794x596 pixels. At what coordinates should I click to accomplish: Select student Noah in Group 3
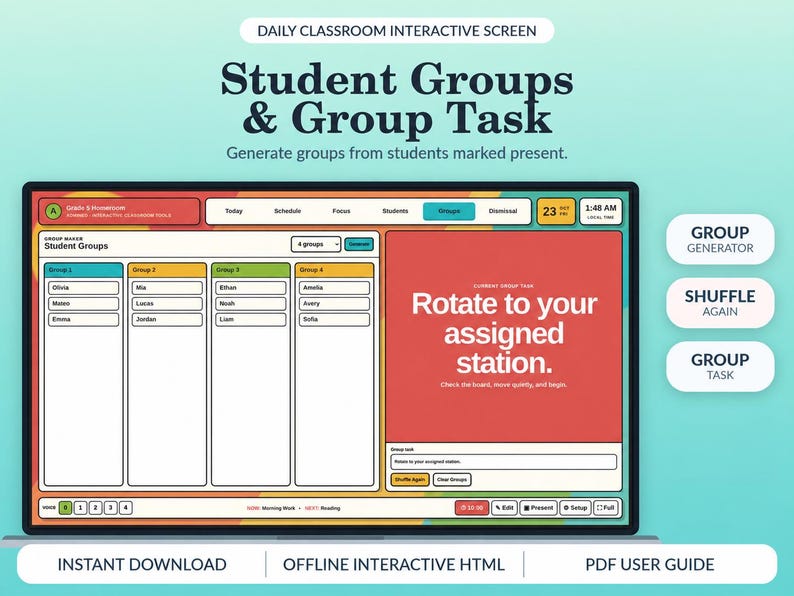click(x=251, y=303)
